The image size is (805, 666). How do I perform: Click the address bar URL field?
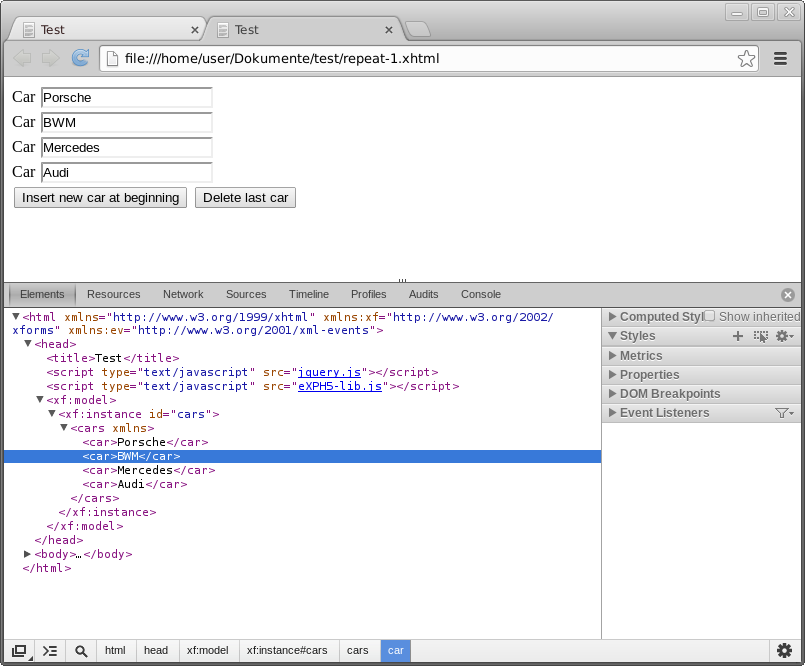tap(429, 59)
